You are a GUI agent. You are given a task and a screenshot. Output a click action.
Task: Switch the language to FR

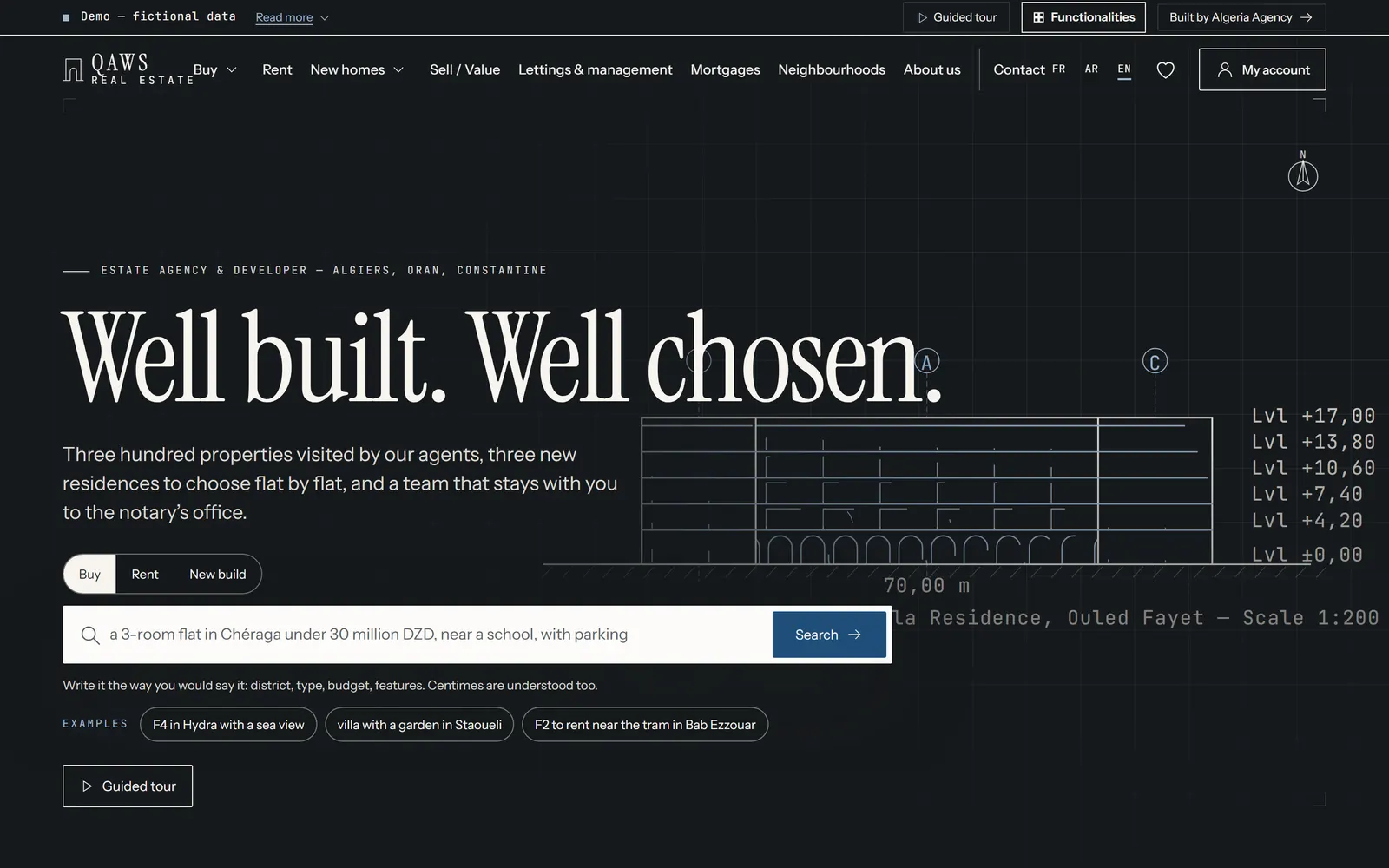coord(1058,69)
